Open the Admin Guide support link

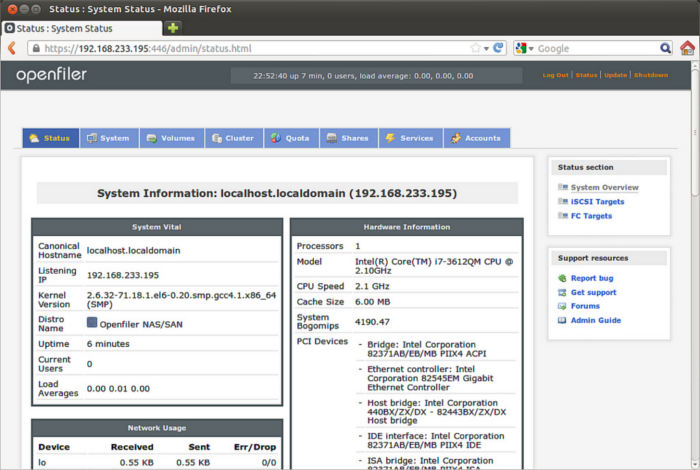pyautogui.click(x=595, y=320)
